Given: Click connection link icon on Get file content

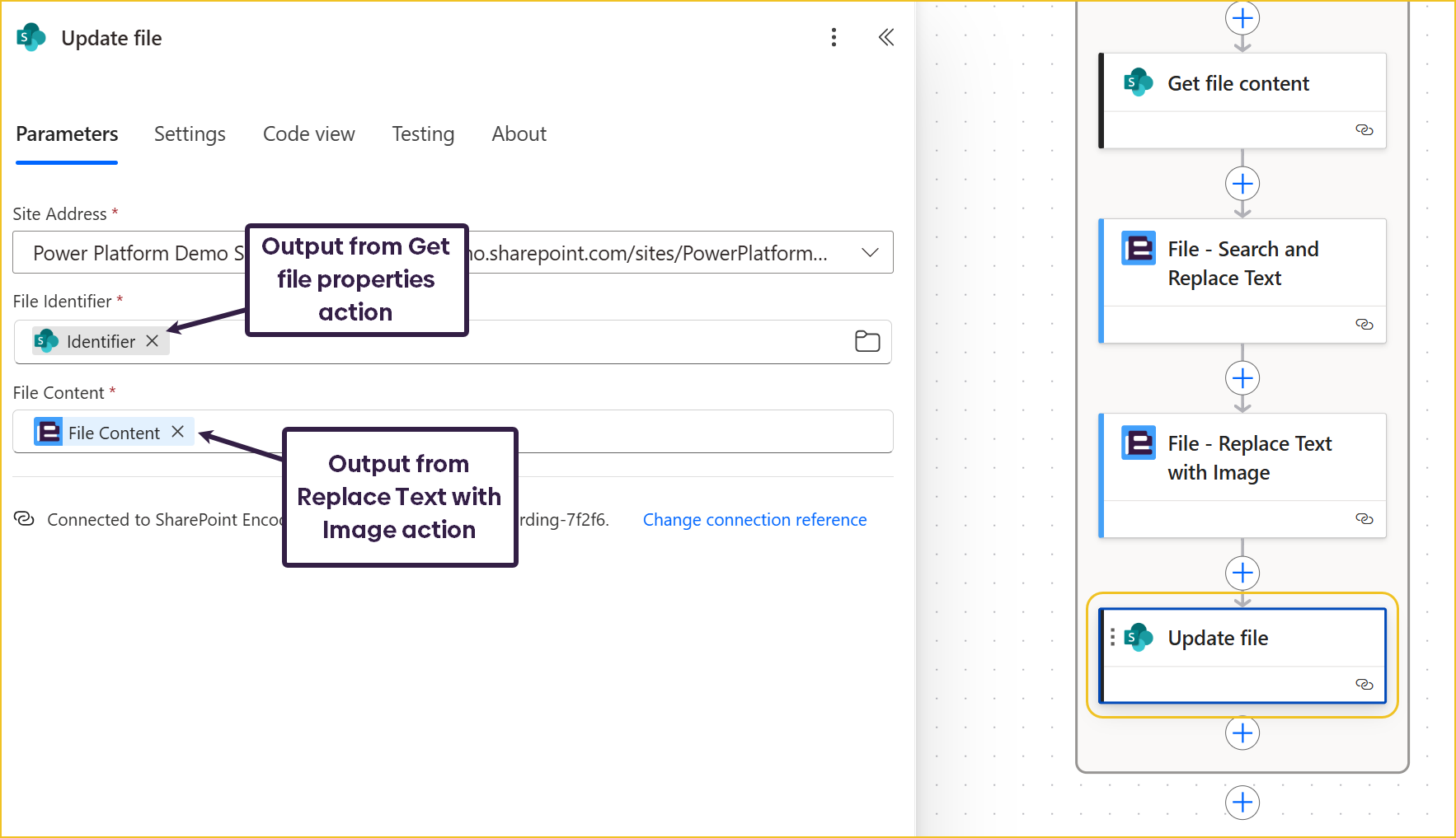Looking at the screenshot, I should tap(1364, 130).
